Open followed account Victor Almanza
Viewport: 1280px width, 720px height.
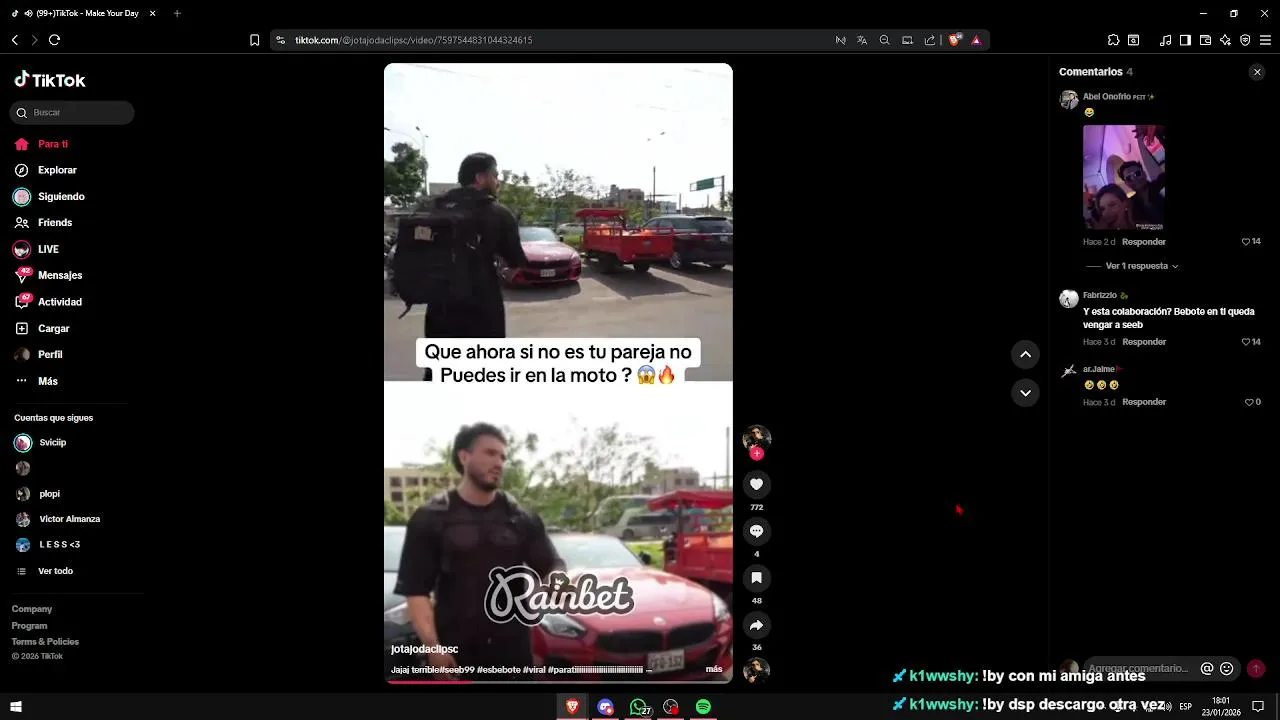click(58, 519)
